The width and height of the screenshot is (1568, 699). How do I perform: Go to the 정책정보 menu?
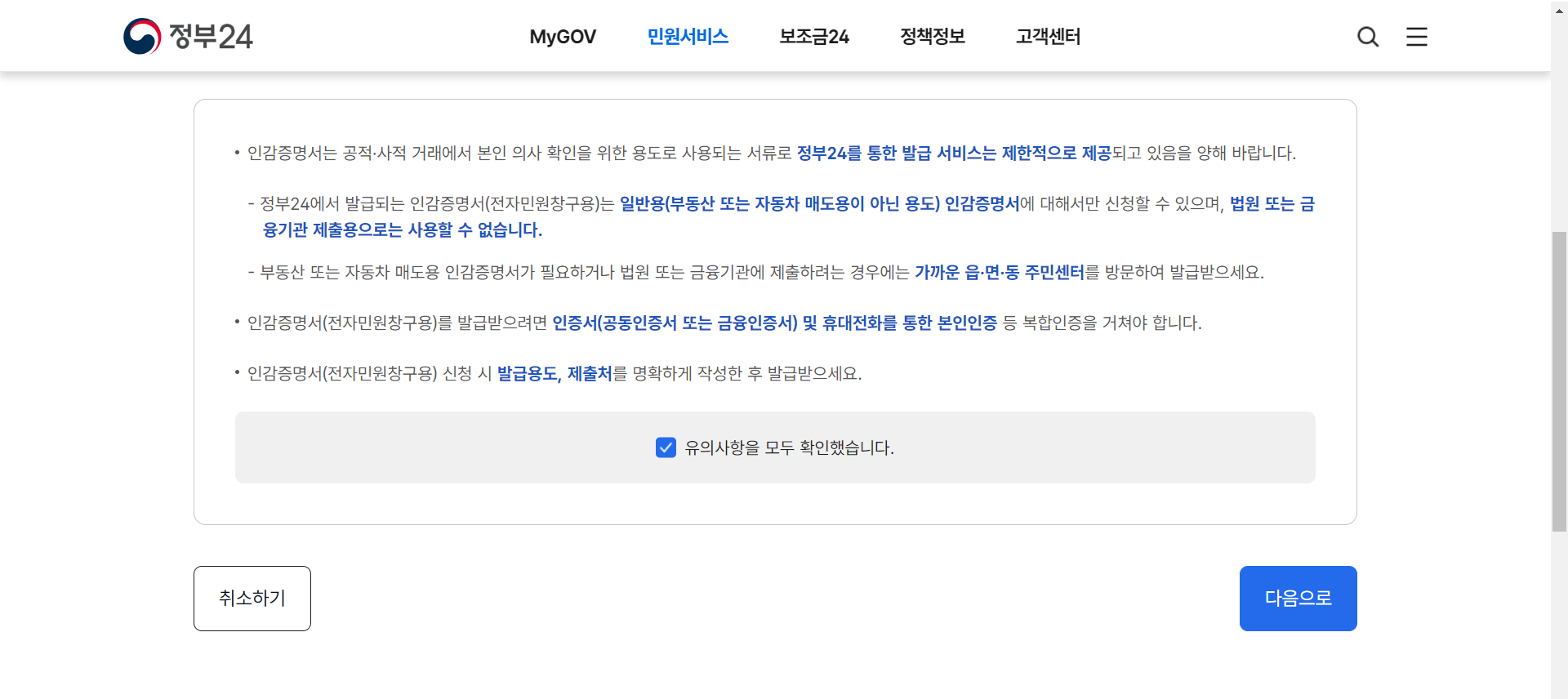pos(933,37)
